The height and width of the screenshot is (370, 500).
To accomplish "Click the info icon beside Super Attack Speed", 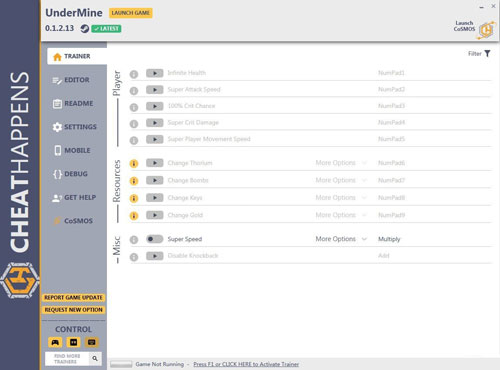I will pos(134,90).
